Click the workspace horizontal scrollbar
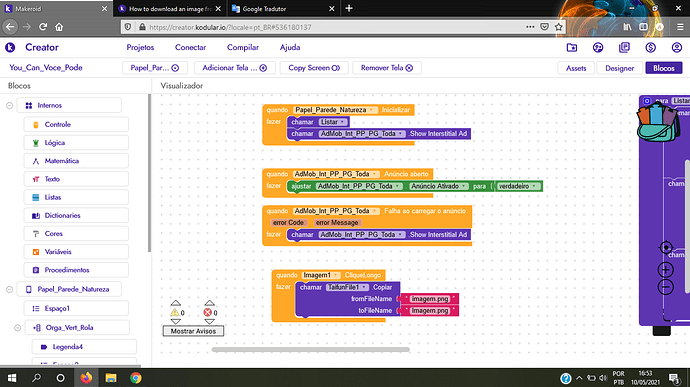Viewport: 690px width, 387px height. (311, 350)
